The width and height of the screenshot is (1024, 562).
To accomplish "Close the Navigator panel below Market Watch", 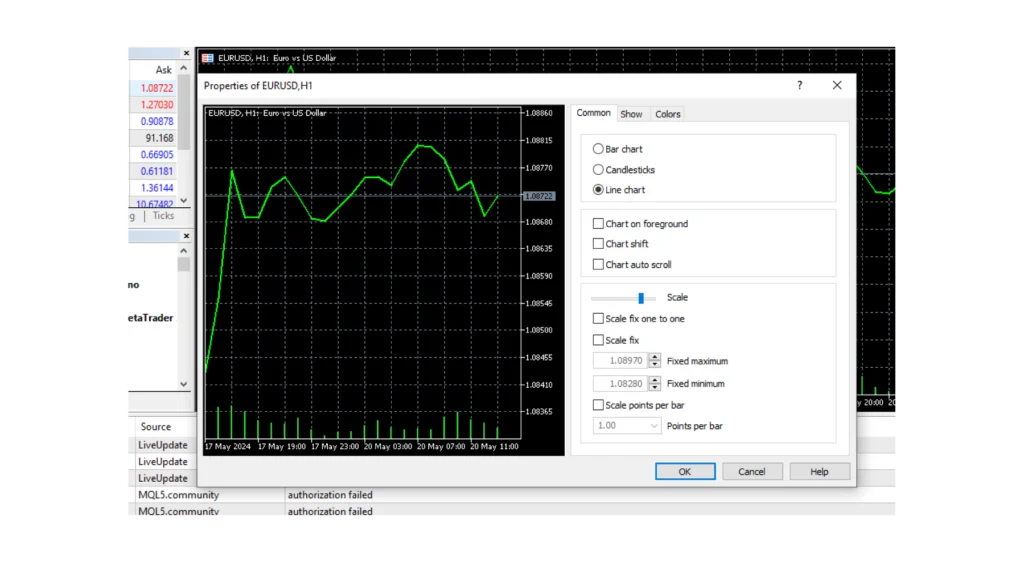I will tap(185, 235).
